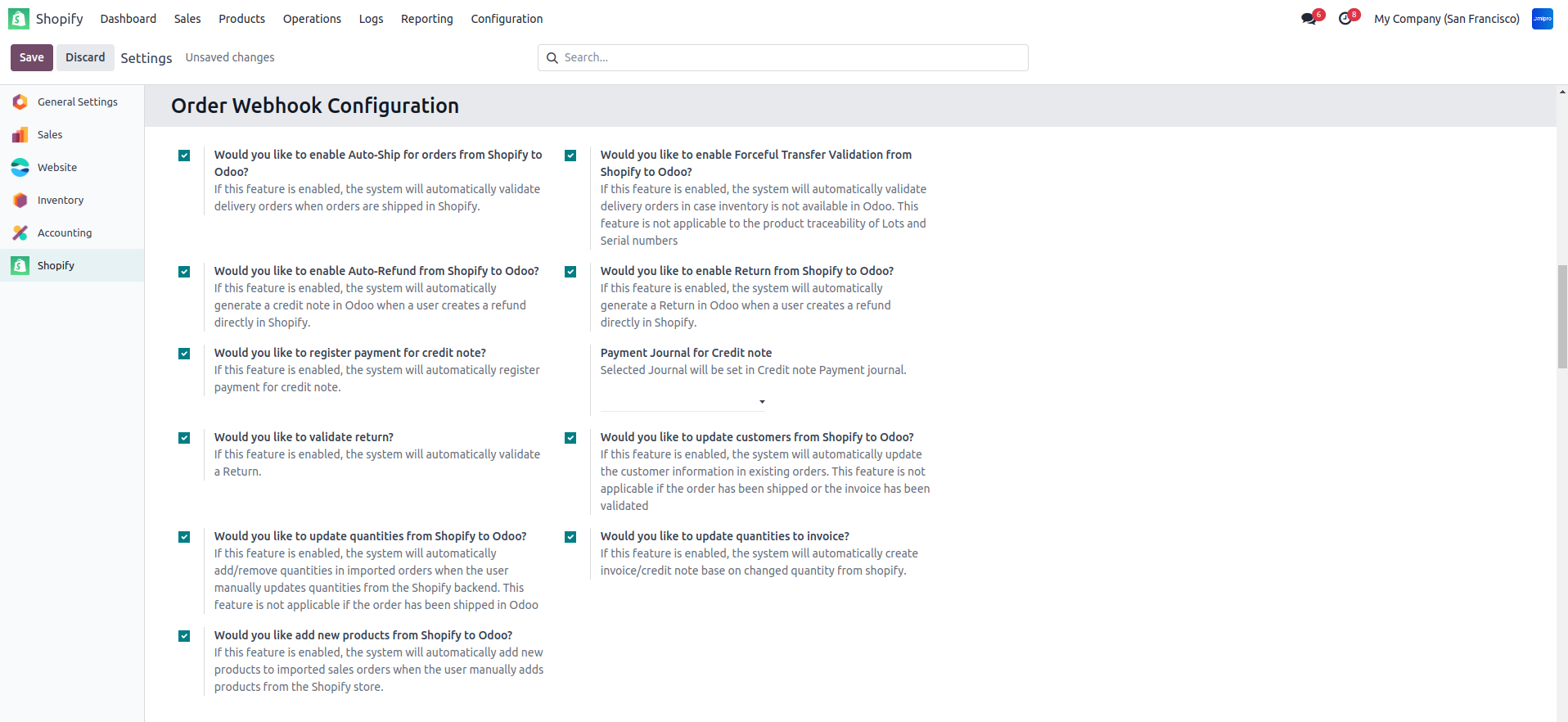Screen dimensions: 1568x722
Task: Click the Accounting sidebar icon
Action: (20, 232)
